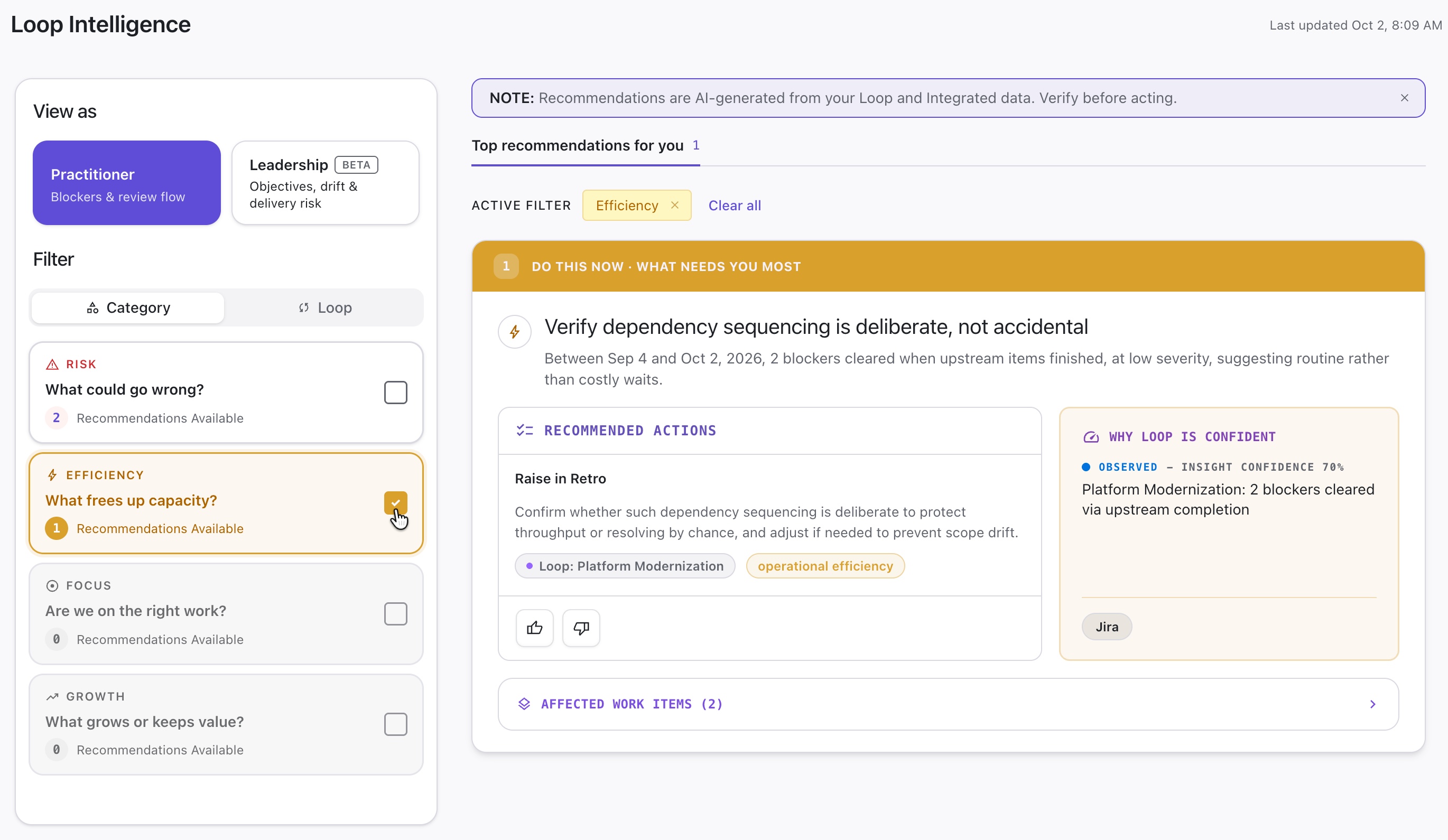Click the Jira source tag
The height and width of the screenshot is (840, 1448).
[1107, 627]
